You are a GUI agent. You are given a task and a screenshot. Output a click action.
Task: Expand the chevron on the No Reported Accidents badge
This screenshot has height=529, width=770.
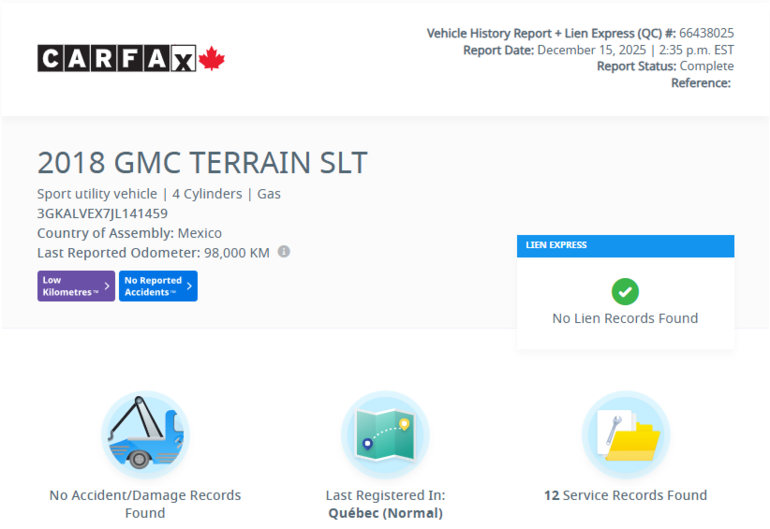(x=189, y=286)
